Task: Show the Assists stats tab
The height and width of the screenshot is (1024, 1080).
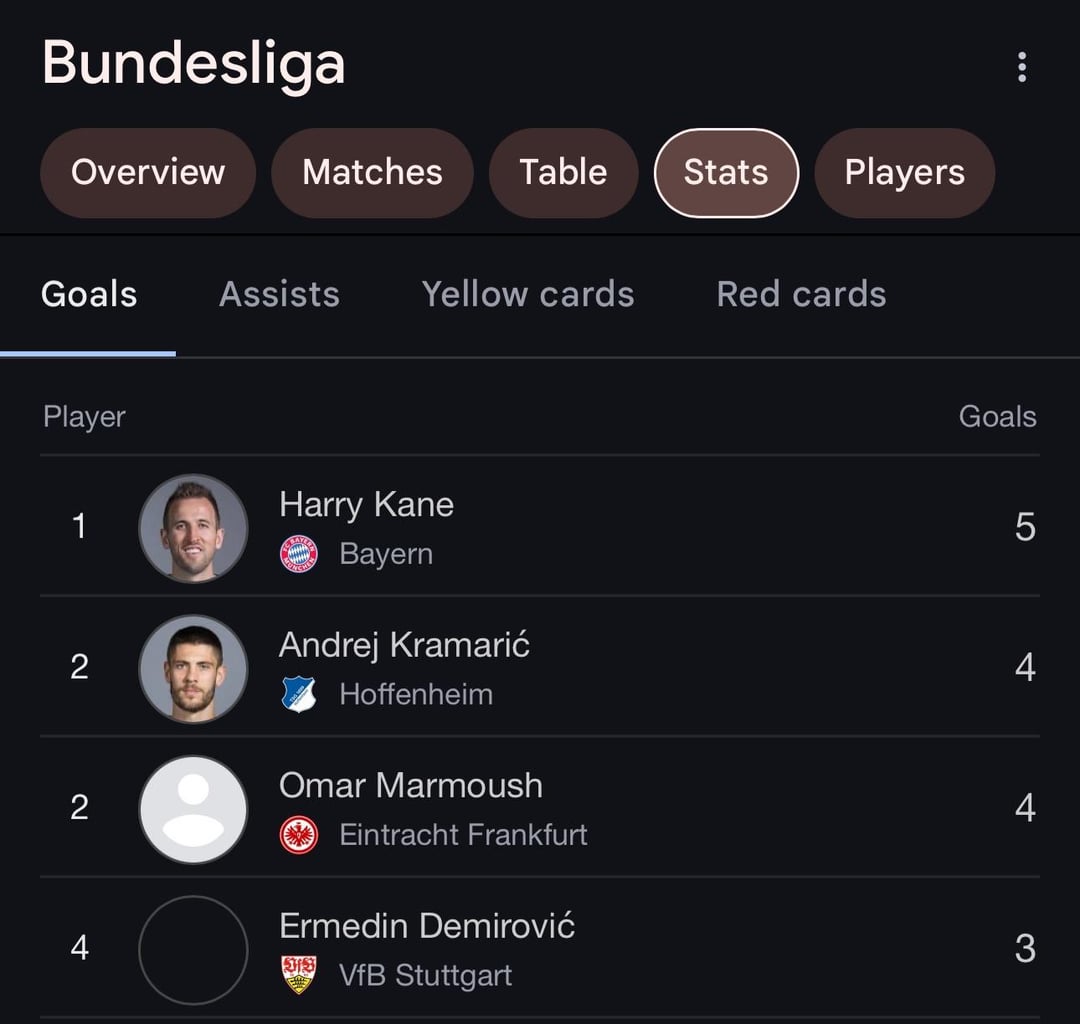Action: point(280,295)
